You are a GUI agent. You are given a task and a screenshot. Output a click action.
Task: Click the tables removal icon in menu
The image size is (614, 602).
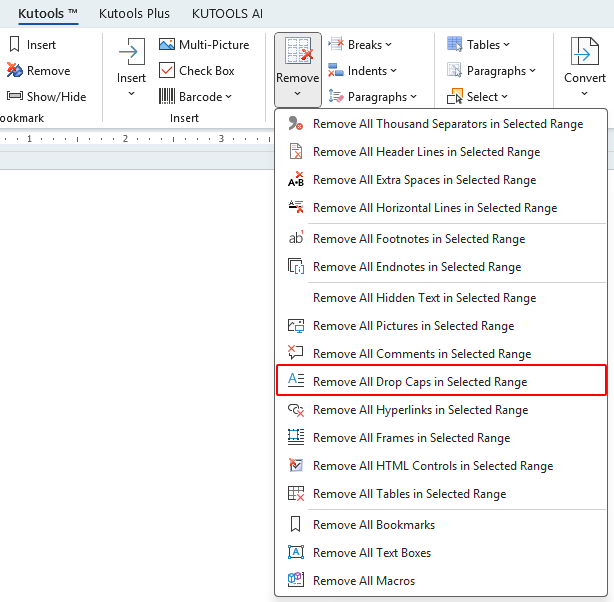(x=296, y=494)
